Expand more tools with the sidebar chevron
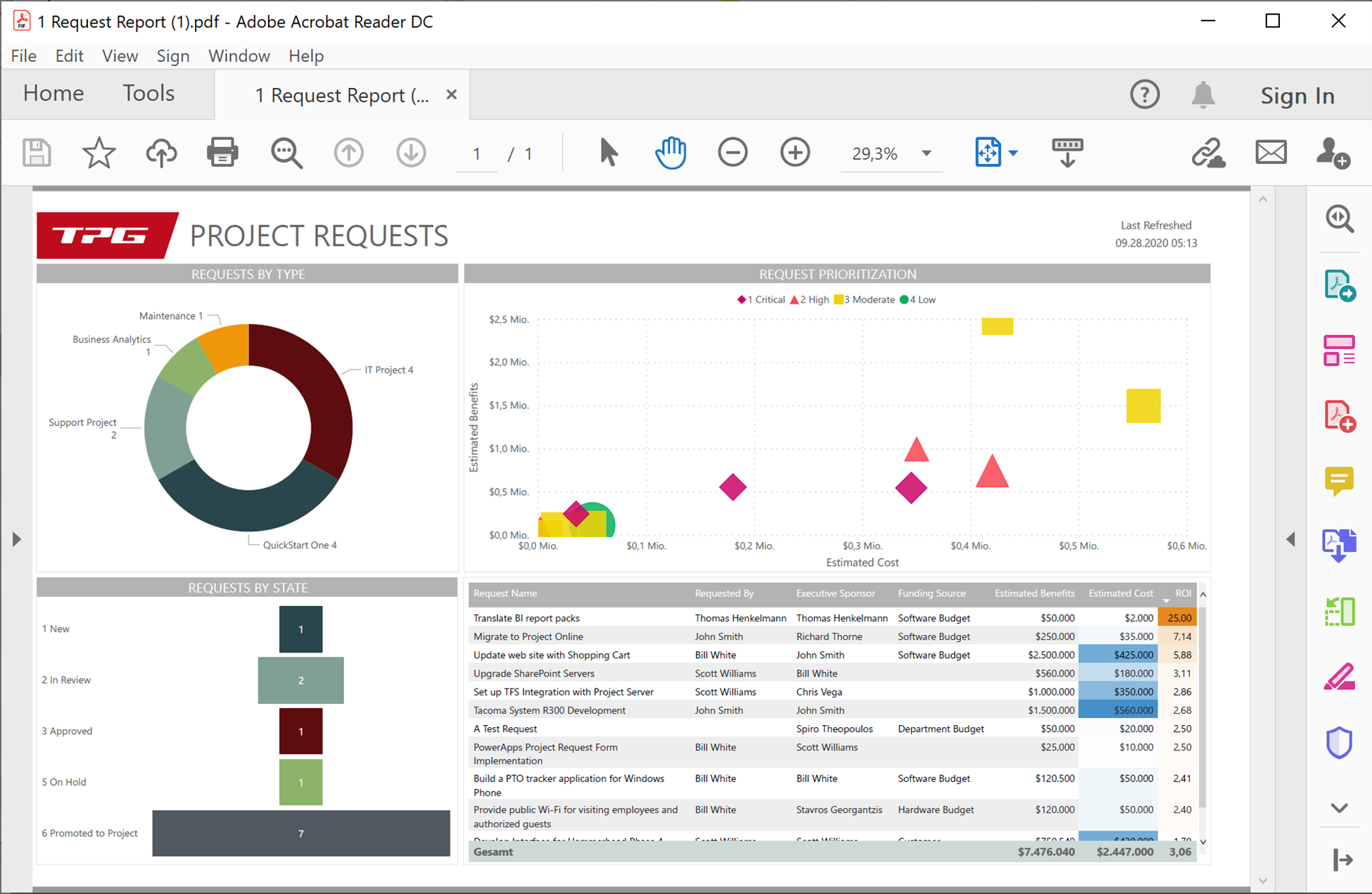Viewport: 1372px width, 894px height. pos(1340,808)
